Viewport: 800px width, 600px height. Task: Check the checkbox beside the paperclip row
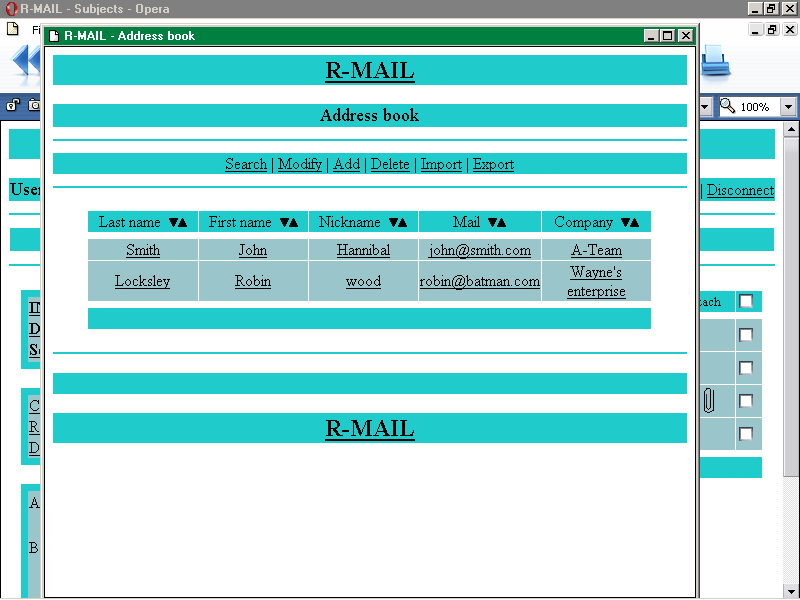pos(746,401)
